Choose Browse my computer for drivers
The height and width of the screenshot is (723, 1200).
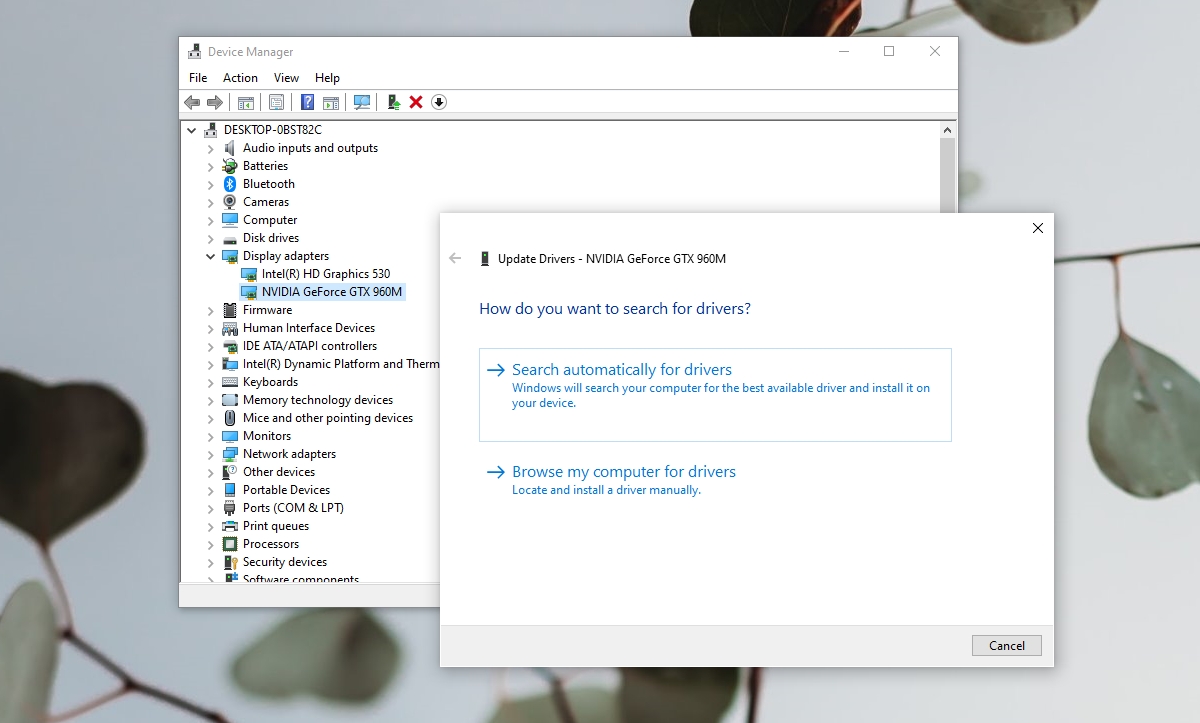[x=623, y=471]
